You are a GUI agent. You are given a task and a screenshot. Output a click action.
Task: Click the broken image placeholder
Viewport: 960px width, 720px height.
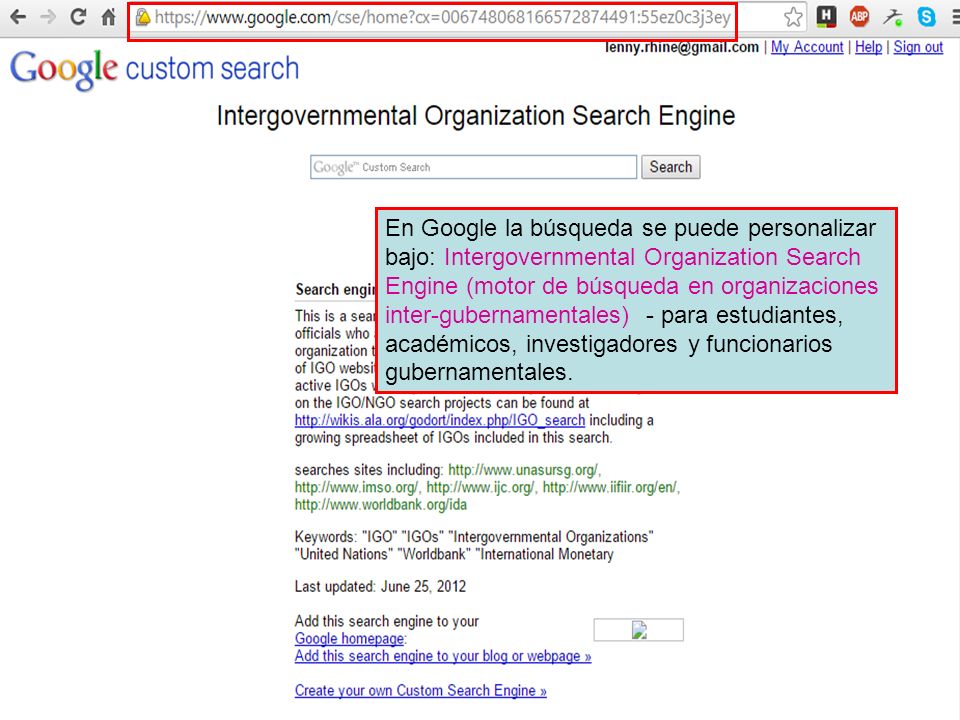[x=639, y=629]
